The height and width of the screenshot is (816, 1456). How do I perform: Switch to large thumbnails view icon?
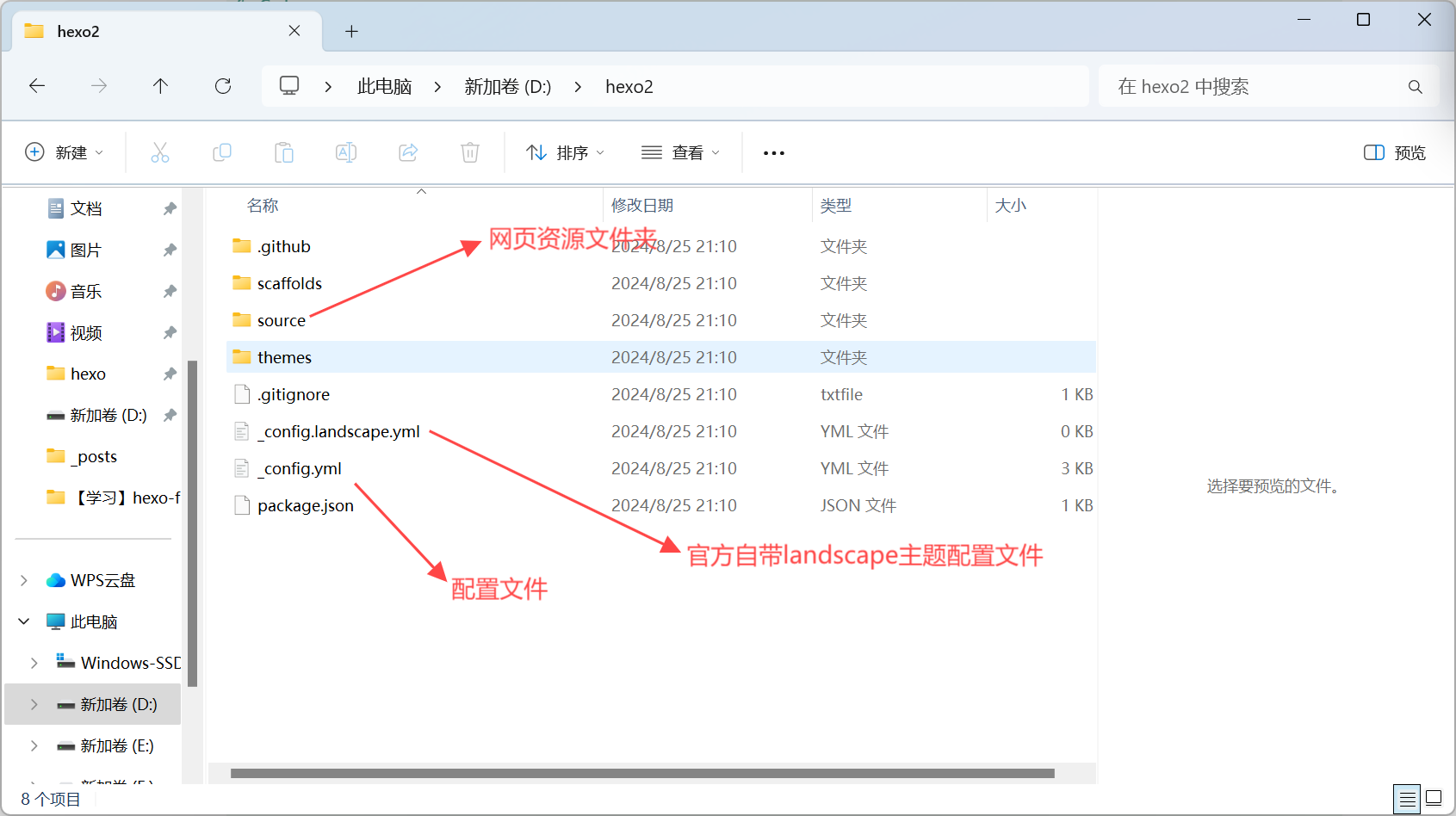1434,799
